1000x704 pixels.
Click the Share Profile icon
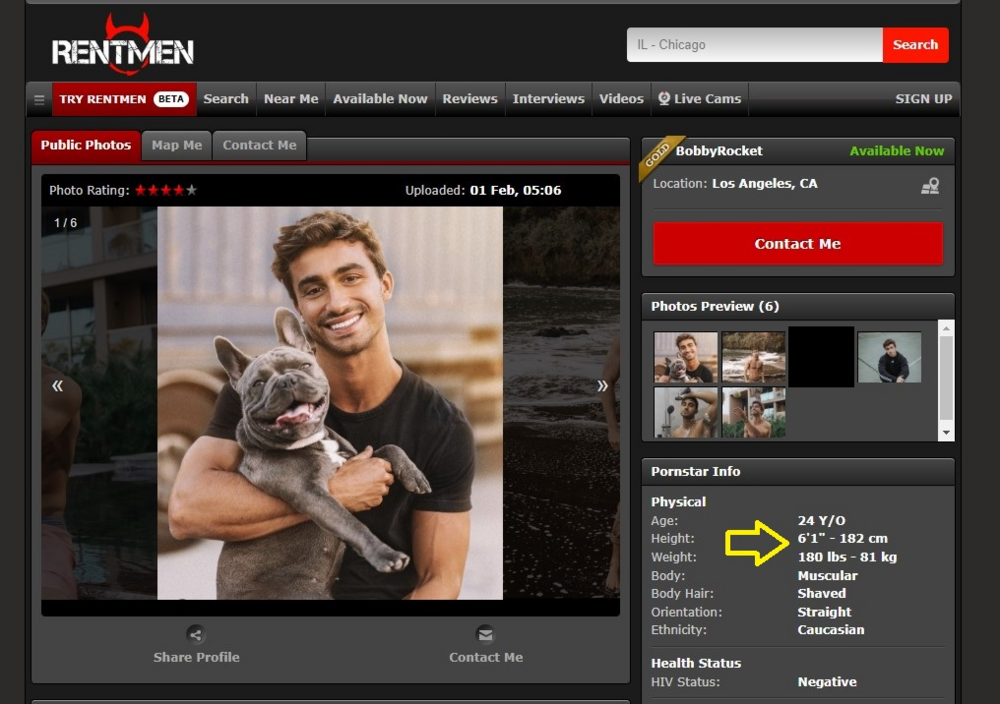pyautogui.click(x=196, y=634)
